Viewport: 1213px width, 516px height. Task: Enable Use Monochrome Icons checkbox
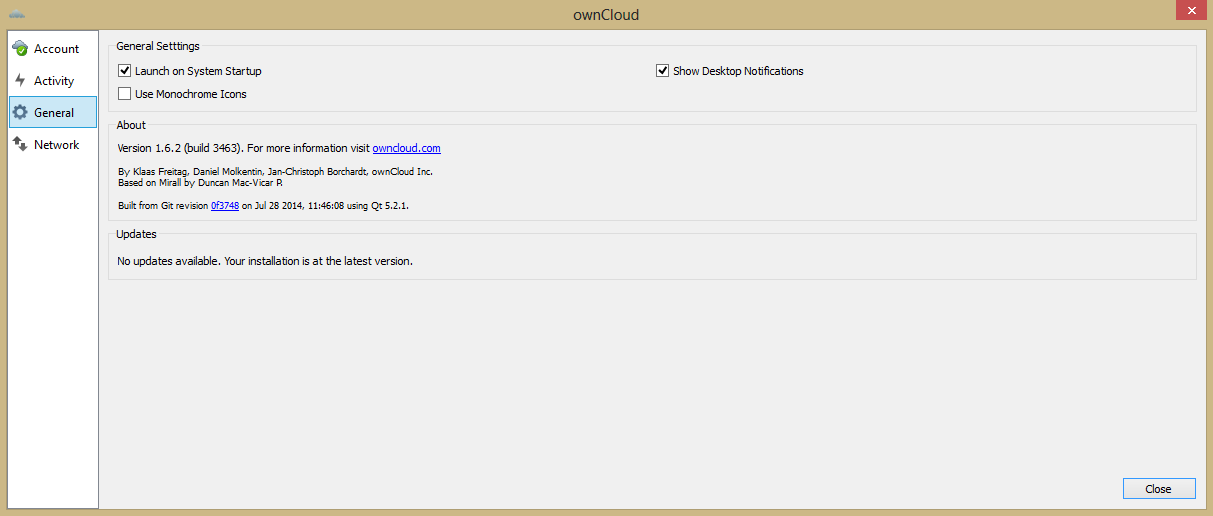click(x=125, y=94)
